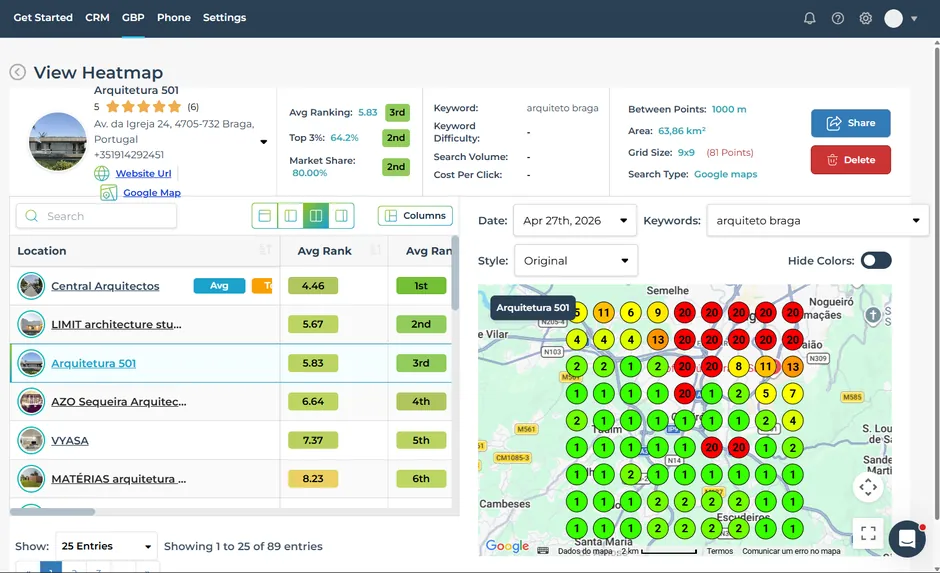940x573 pixels.
Task: Open the CRM menu
Action: point(97,17)
